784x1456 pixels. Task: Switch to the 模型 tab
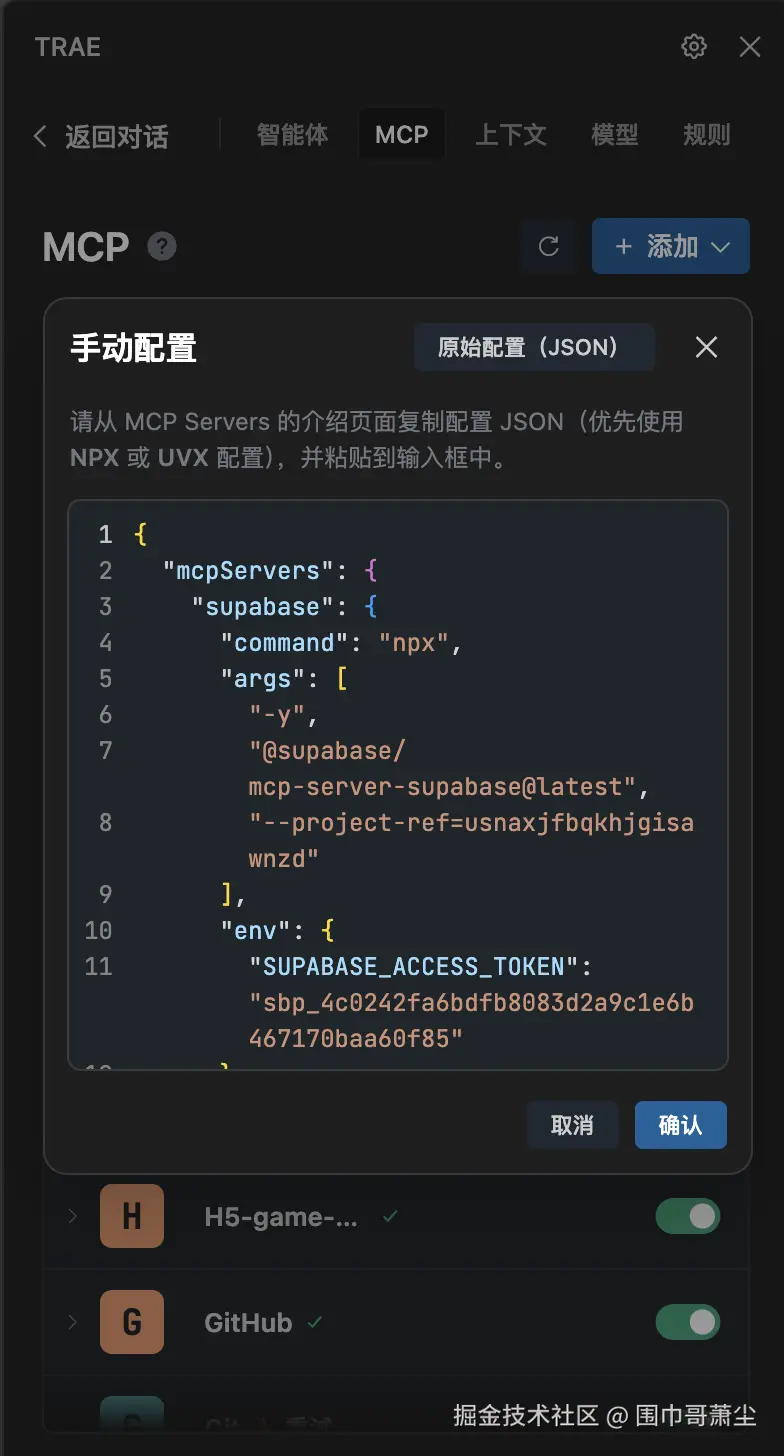615,135
